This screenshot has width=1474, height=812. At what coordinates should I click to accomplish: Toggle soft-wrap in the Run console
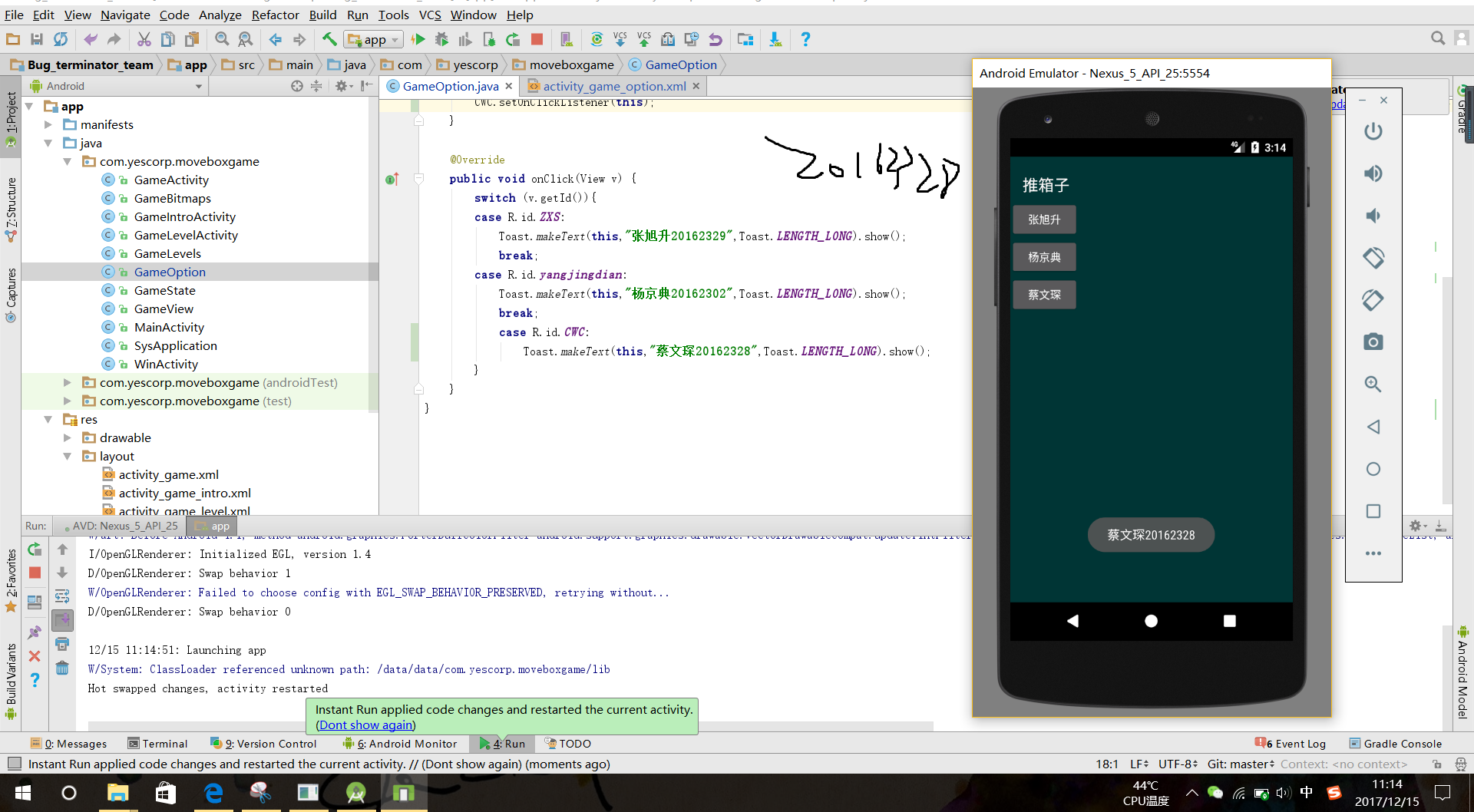click(x=62, y=596)
